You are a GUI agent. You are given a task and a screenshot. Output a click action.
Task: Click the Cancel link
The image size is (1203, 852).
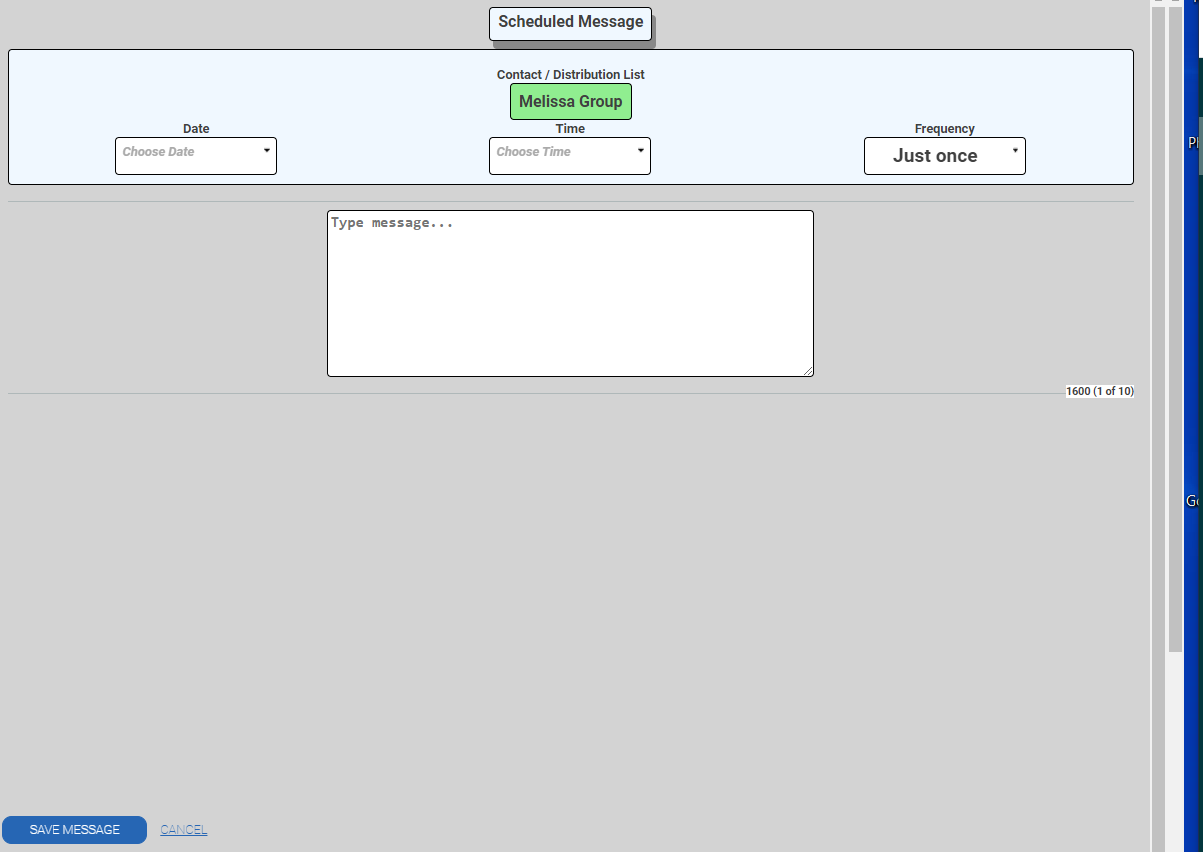point(184,830)
